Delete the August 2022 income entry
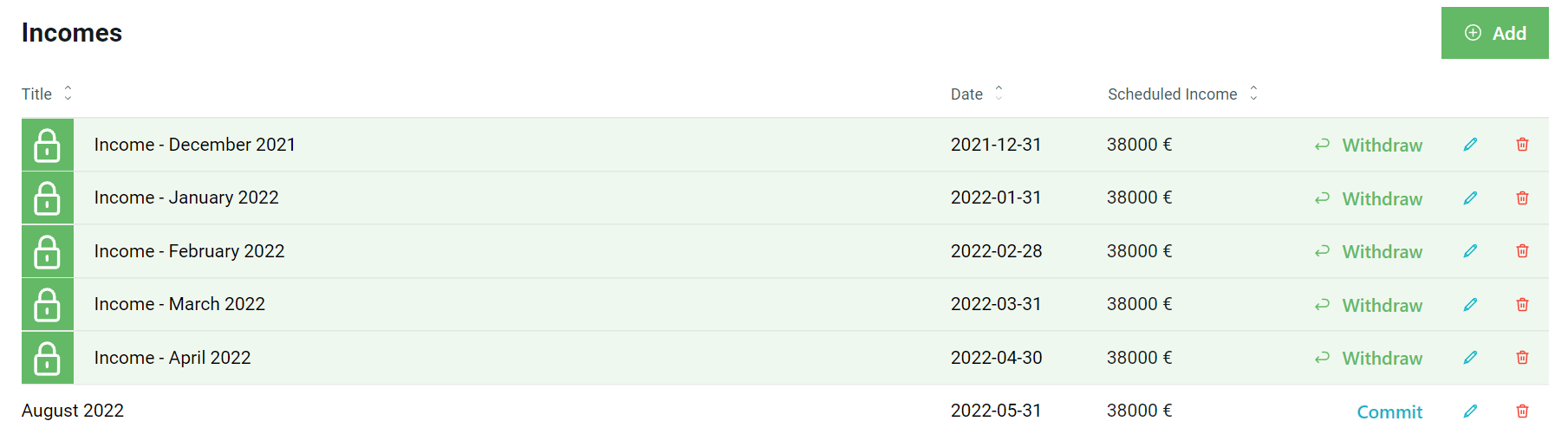Image resolution: width=1568 pixels, height=434 pixels. [x=1522, y=411]
